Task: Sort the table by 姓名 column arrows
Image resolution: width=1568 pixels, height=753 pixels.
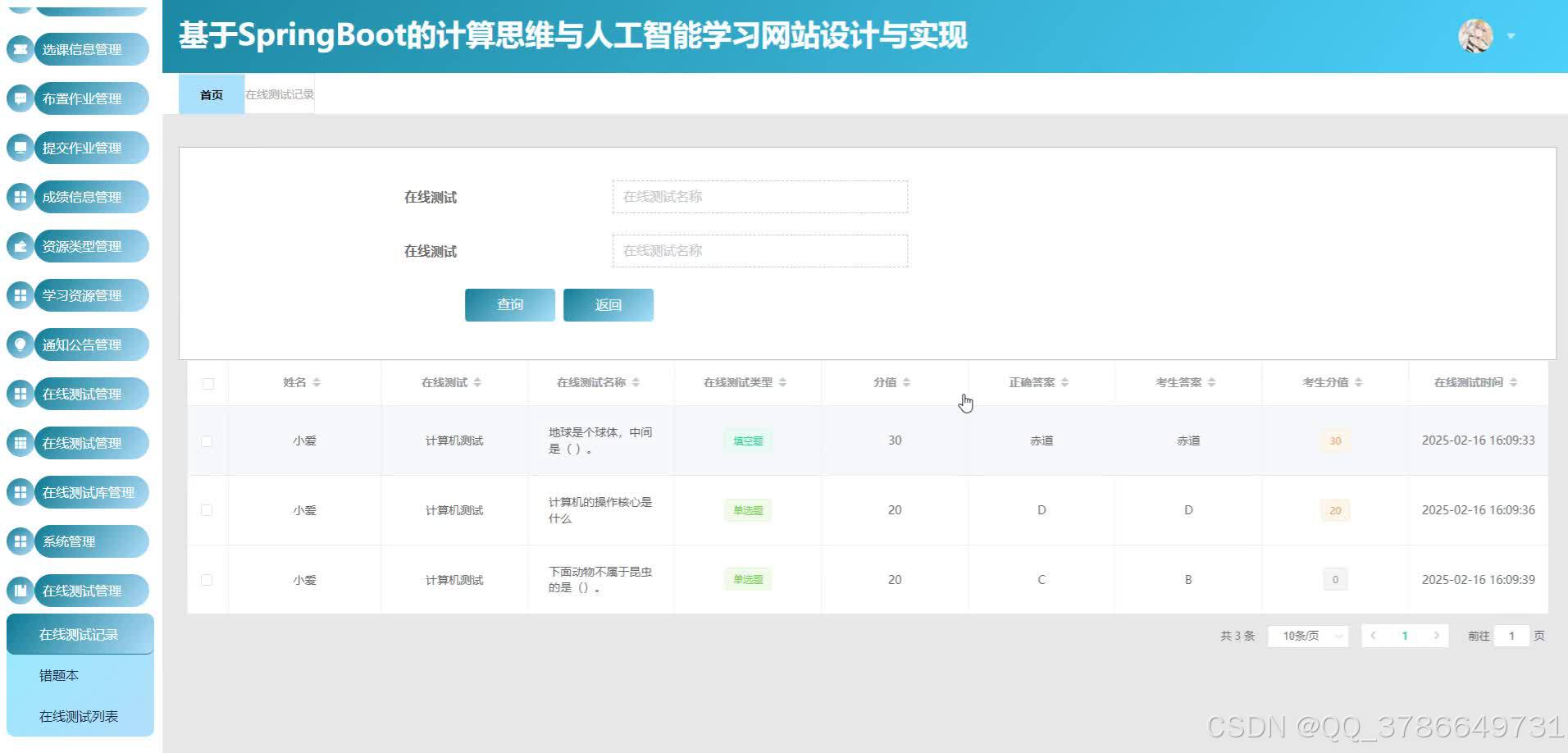Action: coord(317,382)
